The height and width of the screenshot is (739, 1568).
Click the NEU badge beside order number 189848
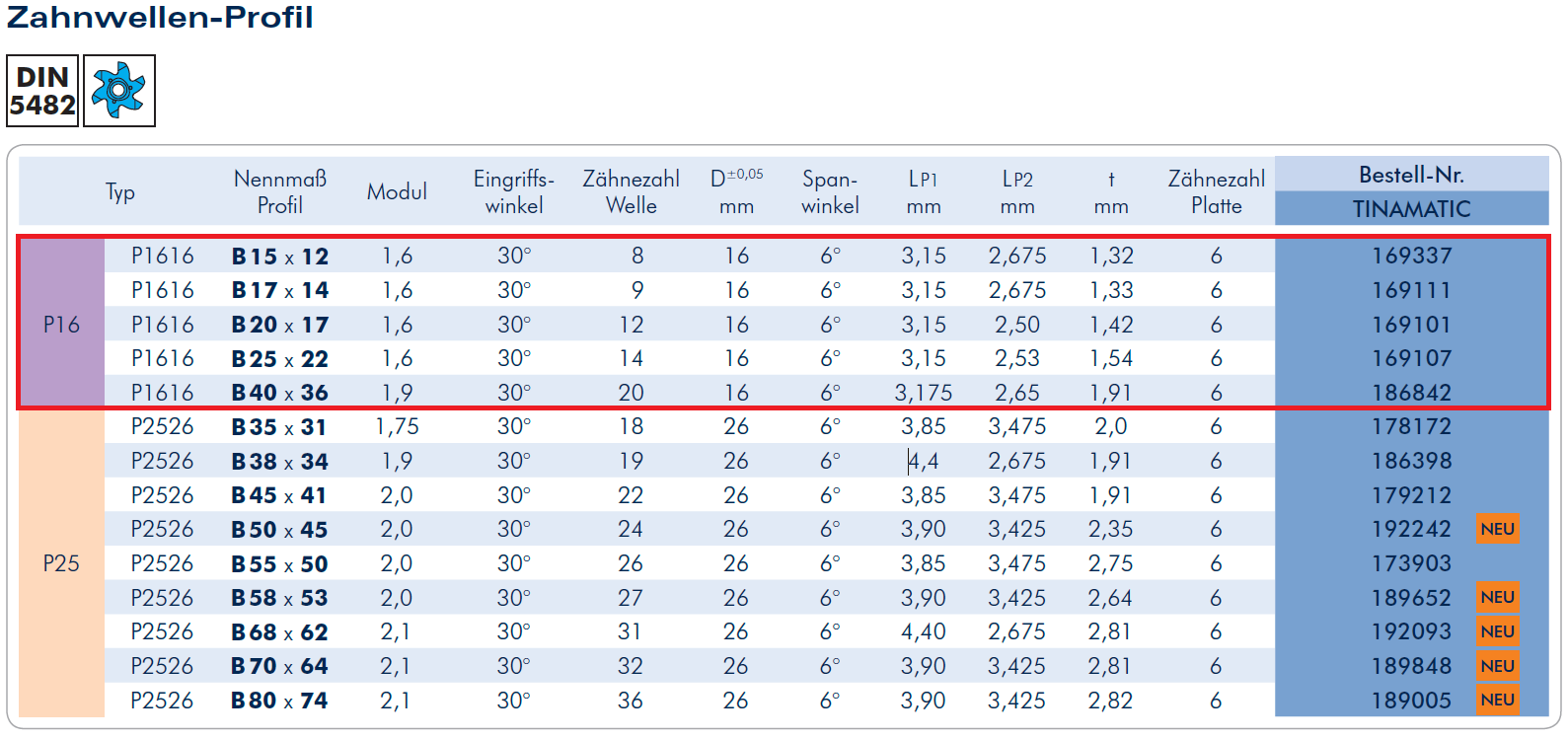tap(1497, 666)
